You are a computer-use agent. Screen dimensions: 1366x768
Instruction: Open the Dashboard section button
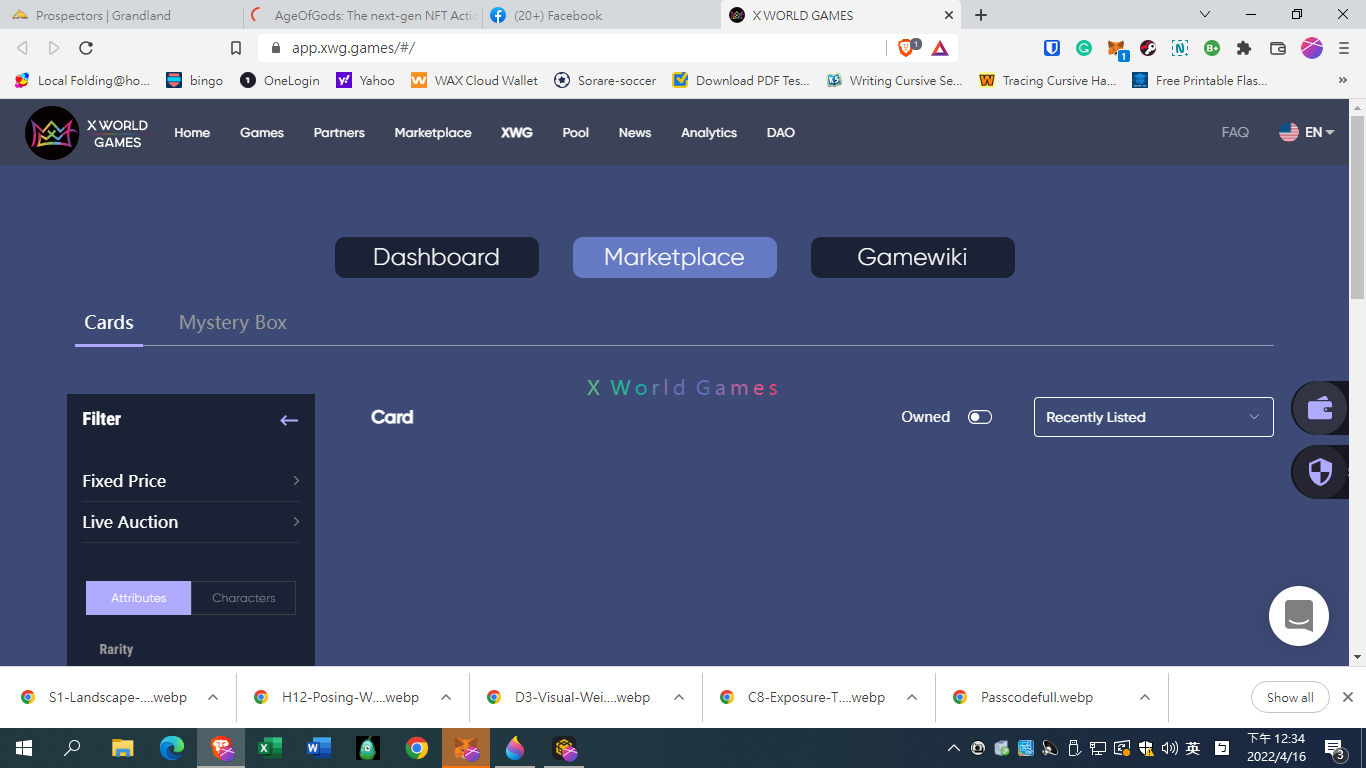pos(437,257)
